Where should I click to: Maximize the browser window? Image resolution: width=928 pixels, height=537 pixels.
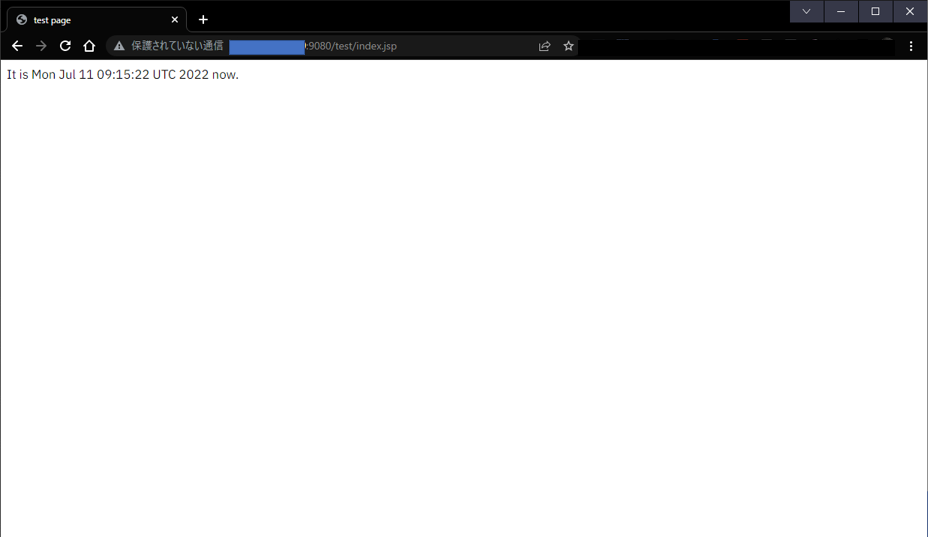click(x=875, y=11)
